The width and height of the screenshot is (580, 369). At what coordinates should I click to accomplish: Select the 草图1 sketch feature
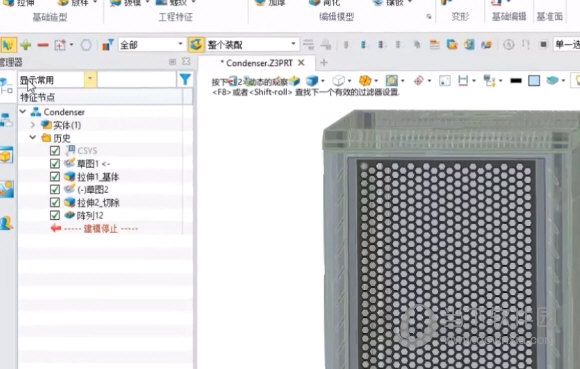[x=93, y=164]
